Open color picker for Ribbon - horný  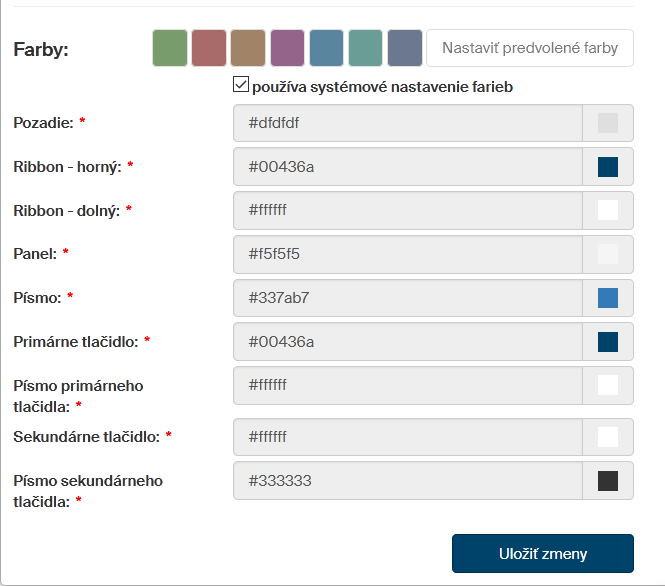(x=607, y=167)
